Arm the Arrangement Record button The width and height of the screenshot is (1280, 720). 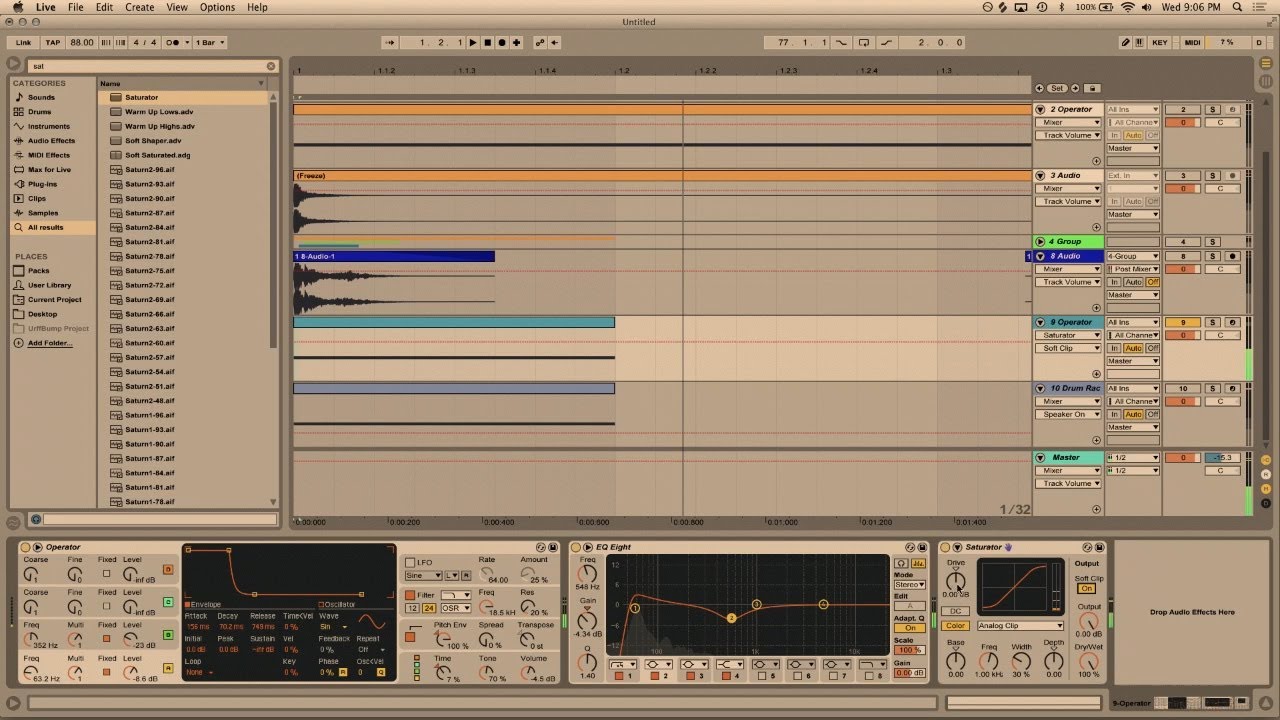pos(502,42)
